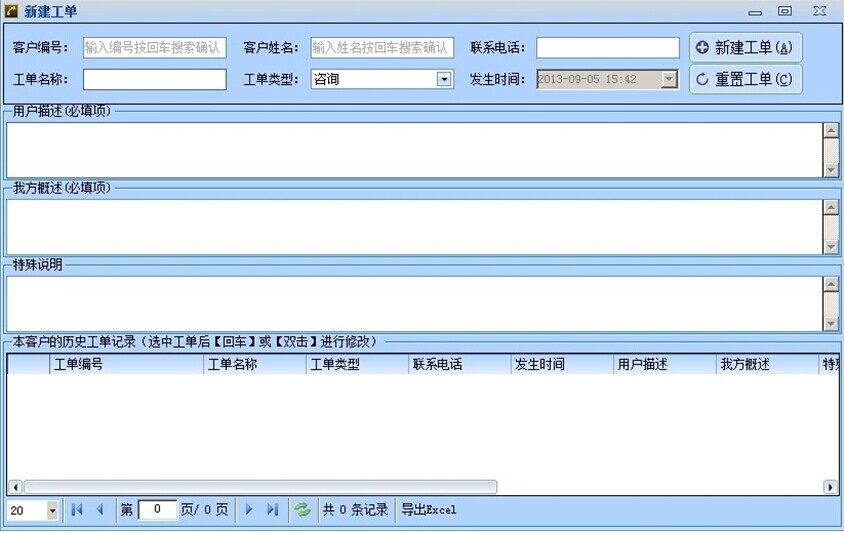Click the 客户姓名 search field

381,47
